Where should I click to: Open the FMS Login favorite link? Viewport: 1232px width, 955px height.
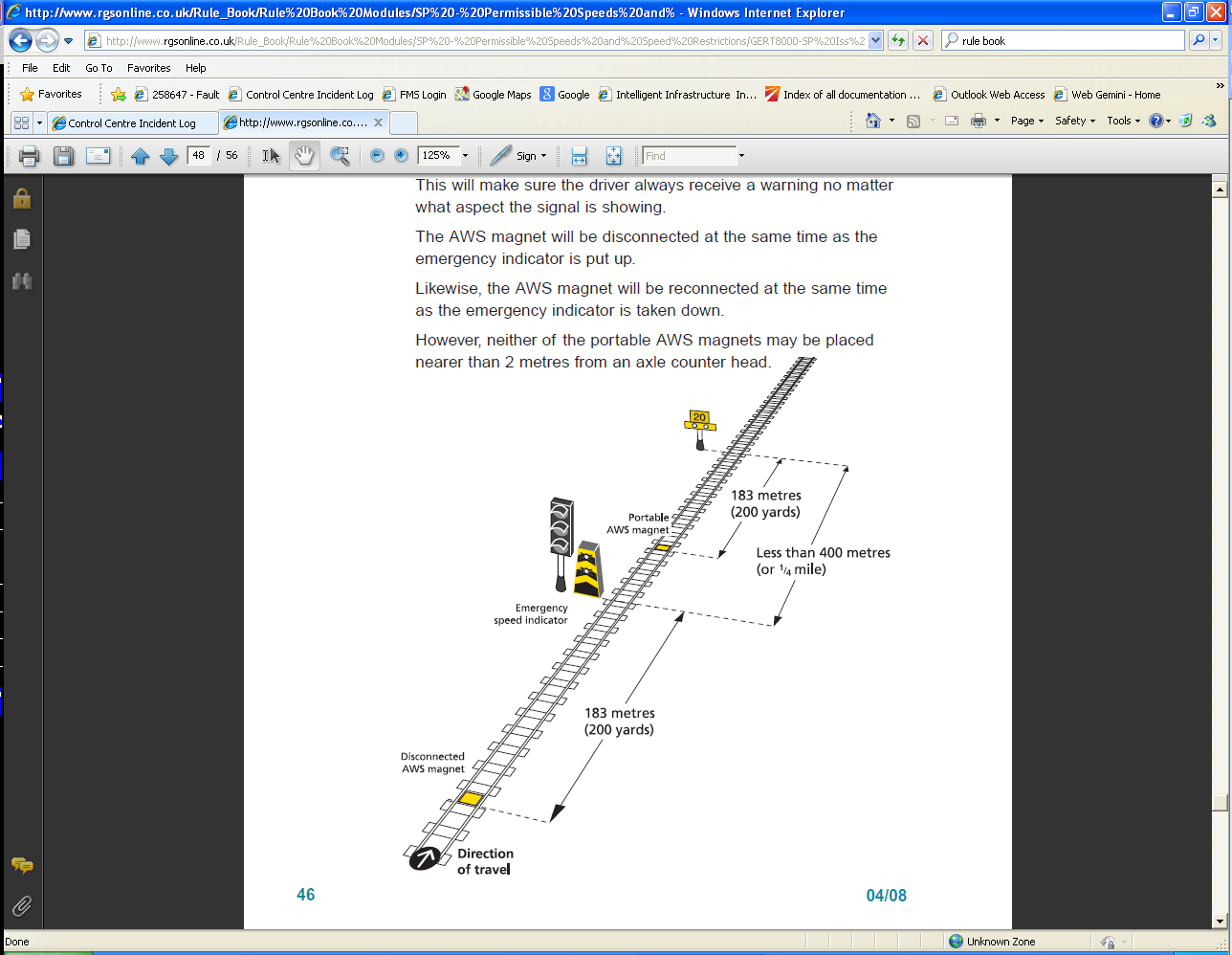(414, 95)
